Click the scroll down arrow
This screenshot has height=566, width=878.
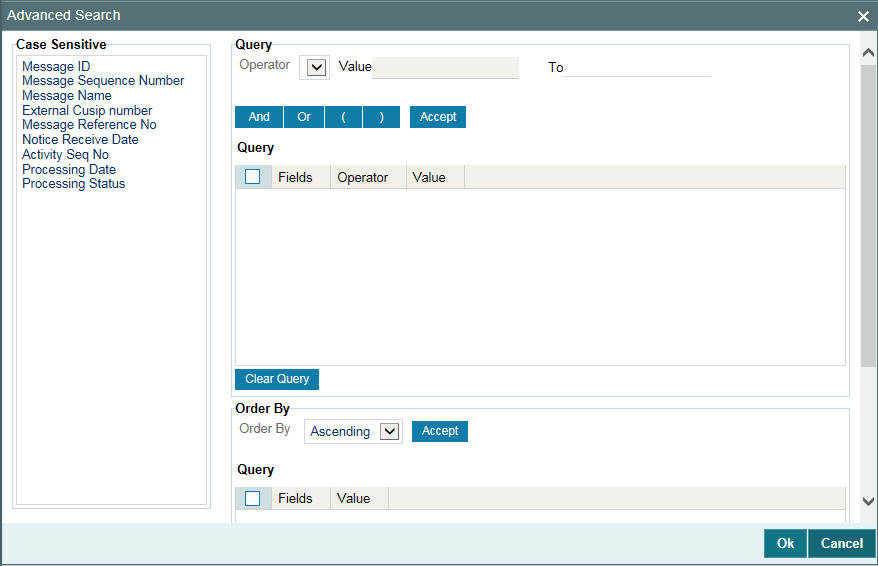click(x=868, y=502)
